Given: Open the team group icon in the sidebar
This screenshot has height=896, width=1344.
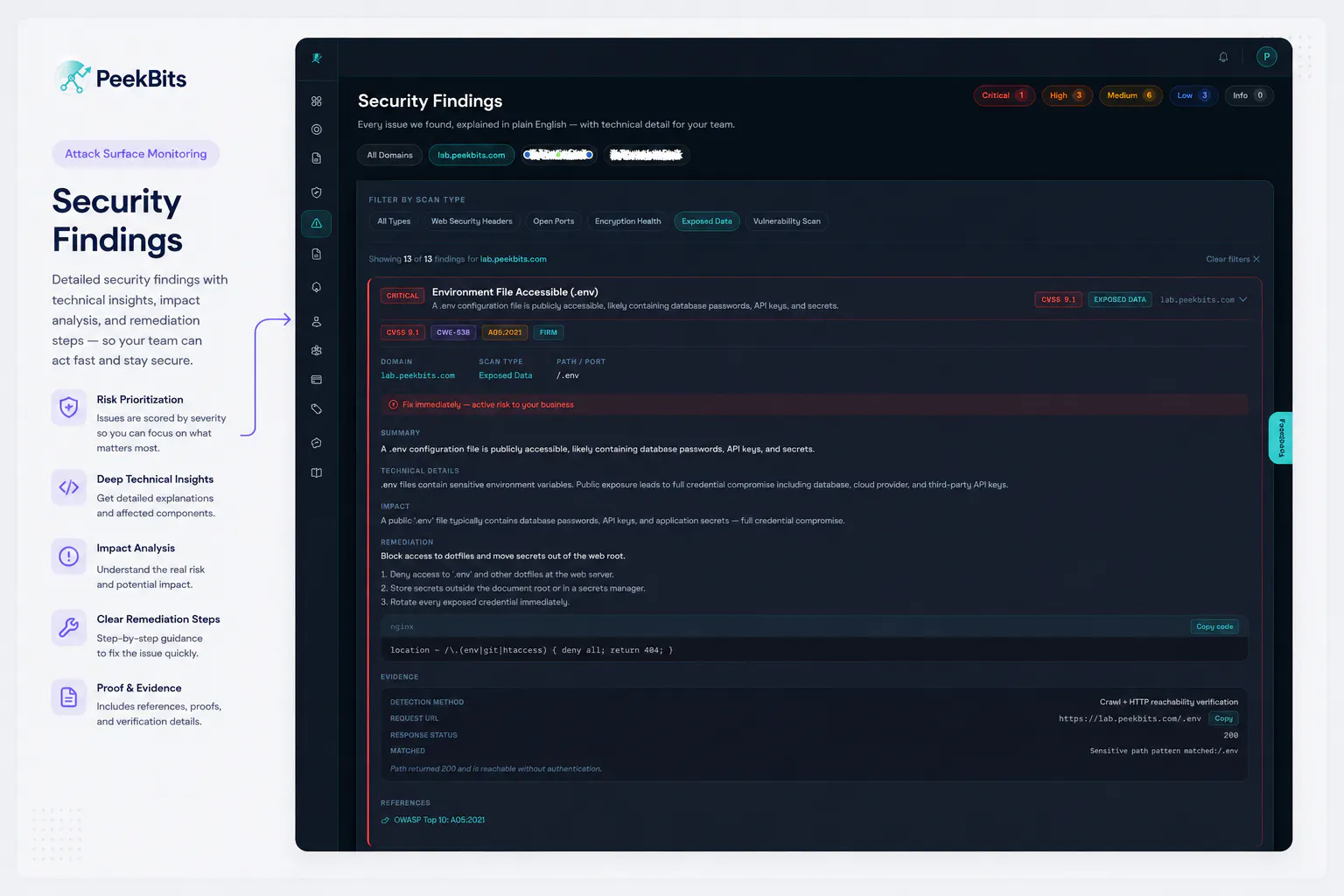Looking at the screenshot, I should point(317,351).
